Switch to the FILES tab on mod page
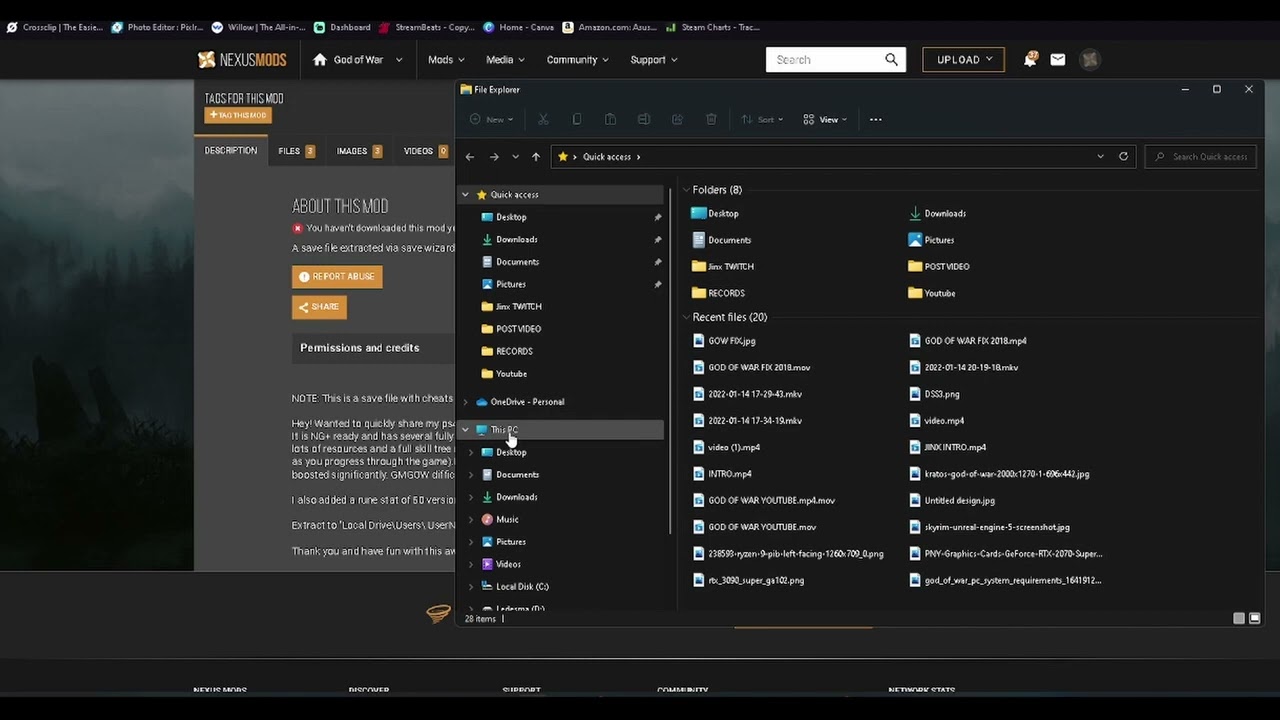Screen dimensions: 1280x720 297,151
